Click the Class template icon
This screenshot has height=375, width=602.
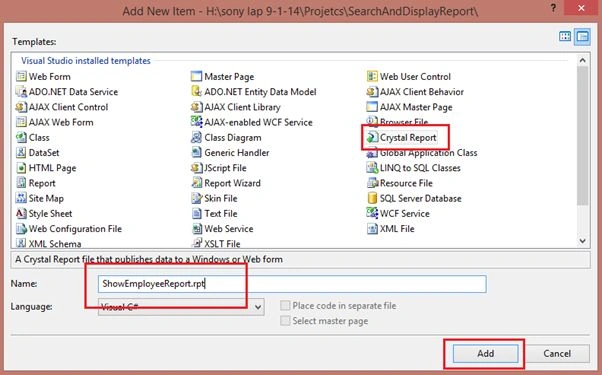point(21,137)
